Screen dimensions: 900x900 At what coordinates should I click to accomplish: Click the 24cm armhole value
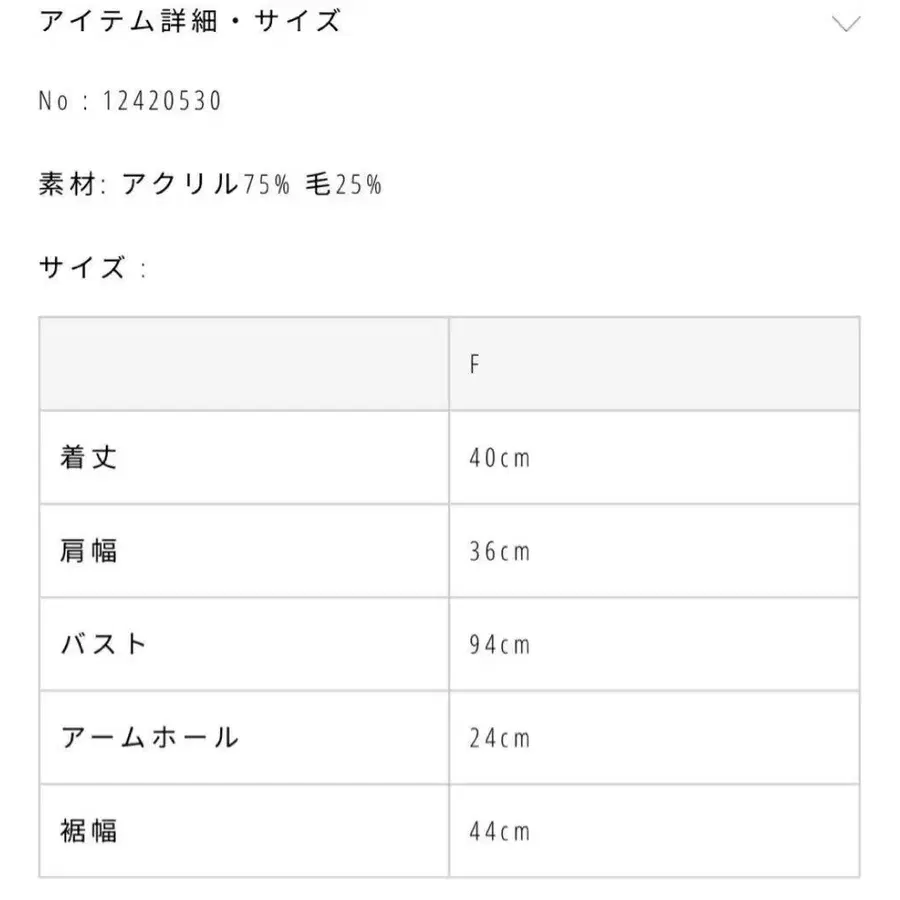(500, 738)
